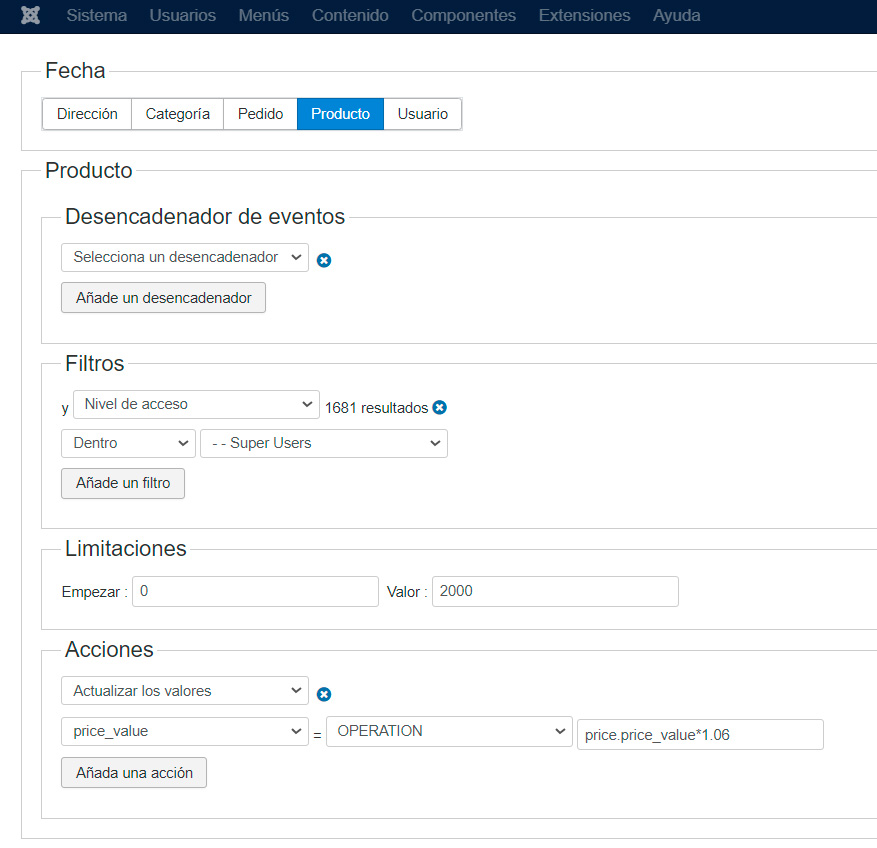Expand the Nivel de acceso filter dropdown
Image resolution: width=877 pixels, height=848 pixels.
[196, 404]
